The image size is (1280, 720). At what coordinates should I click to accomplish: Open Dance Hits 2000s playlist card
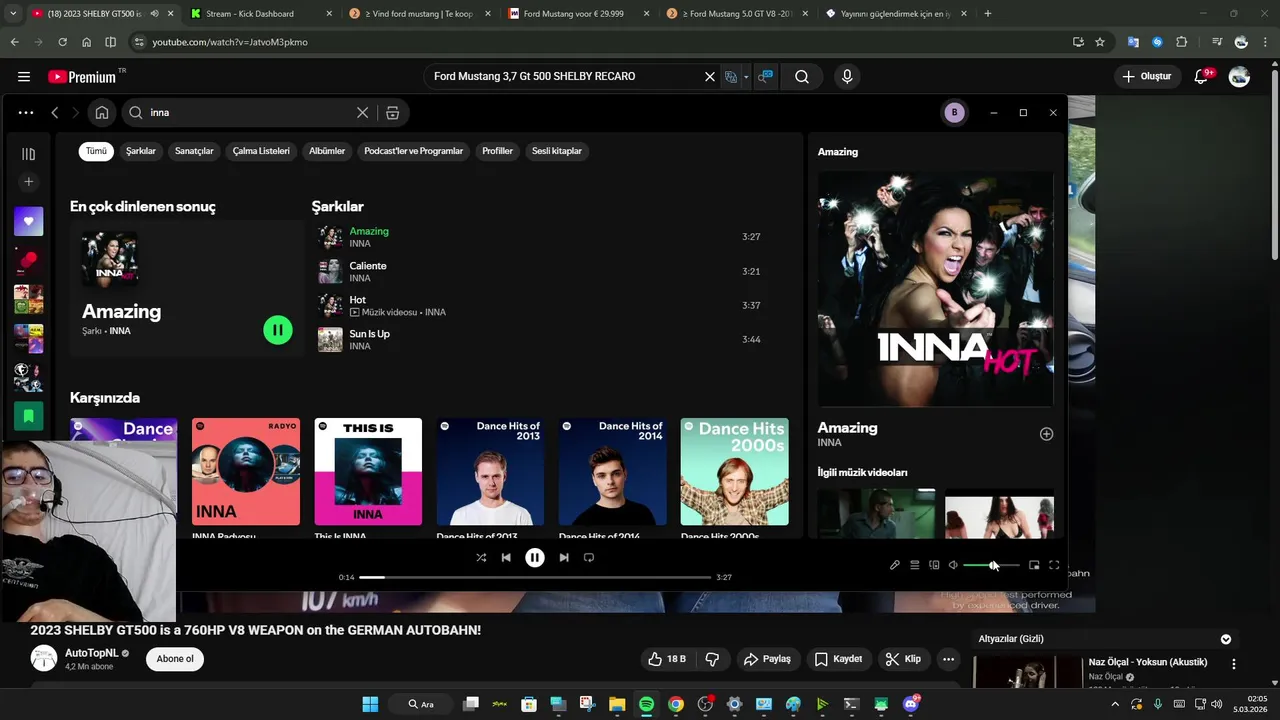tap(735, 478)
